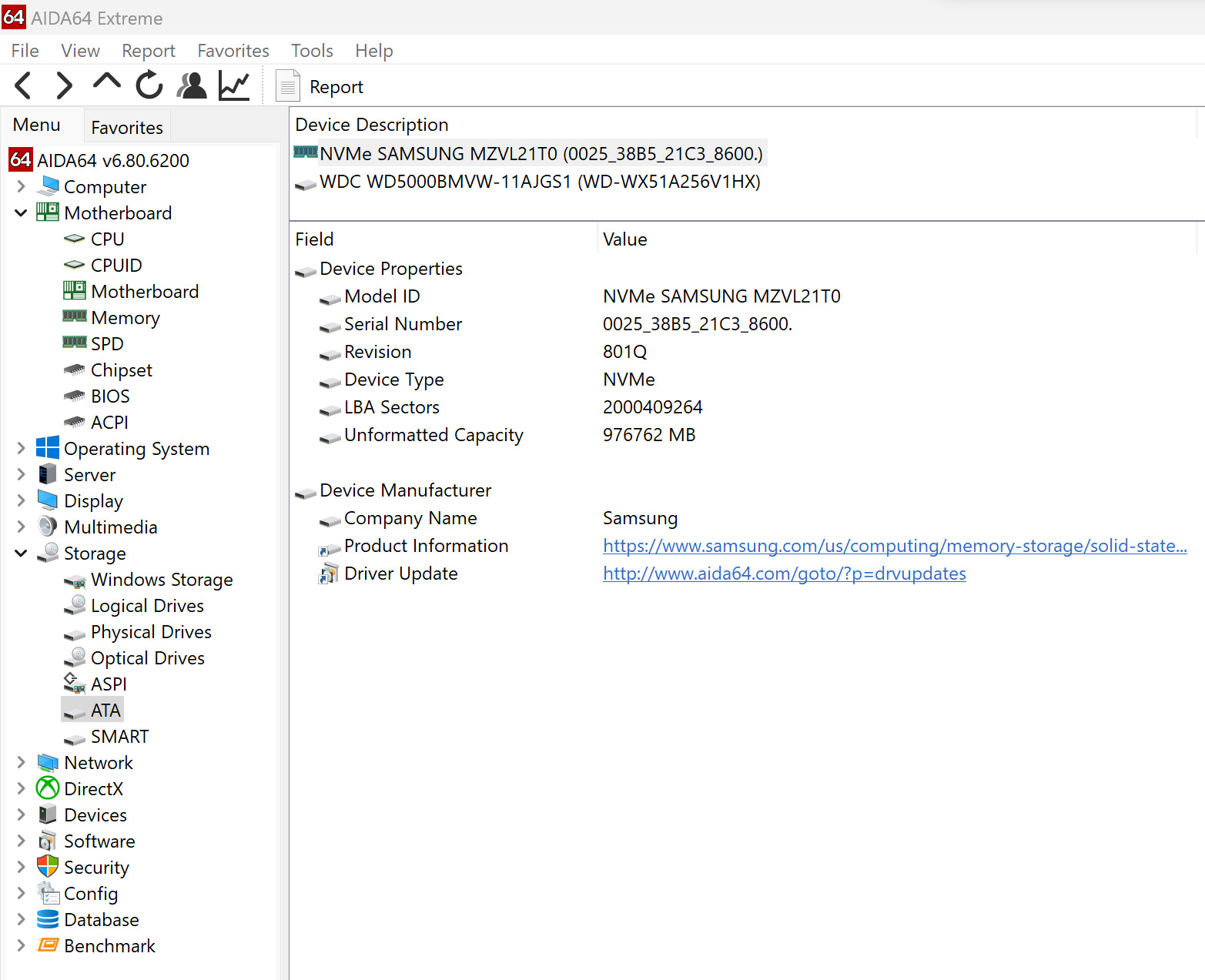Viewport: 1205px width, 980px height.
Task: Select the Memory module icon
Action: tap(75, 316)
